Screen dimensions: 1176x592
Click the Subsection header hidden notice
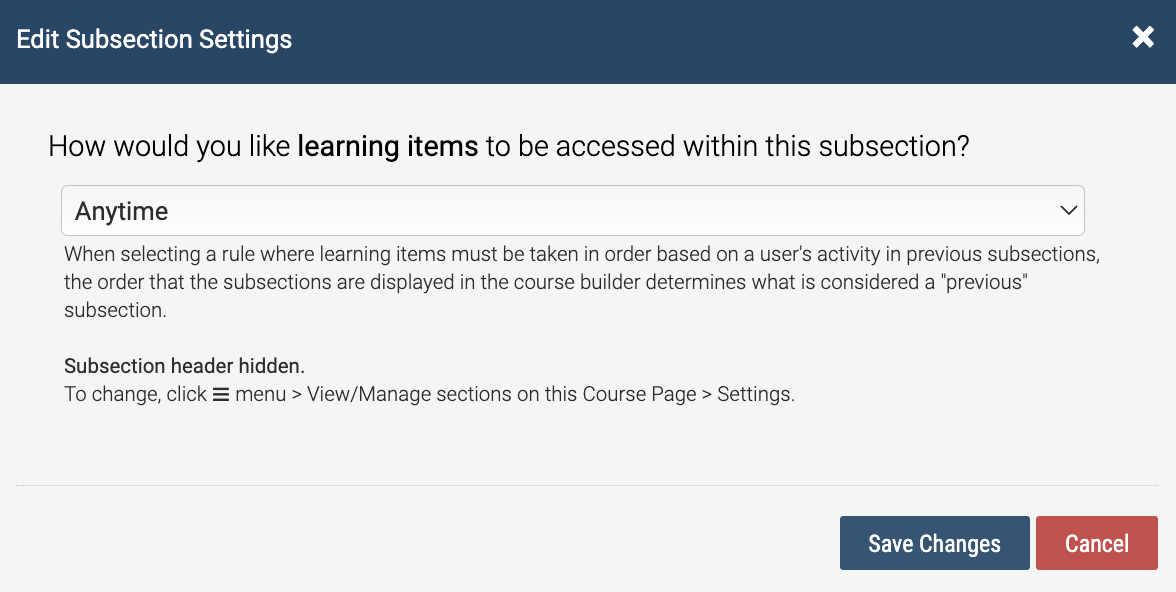coord(184,366)
